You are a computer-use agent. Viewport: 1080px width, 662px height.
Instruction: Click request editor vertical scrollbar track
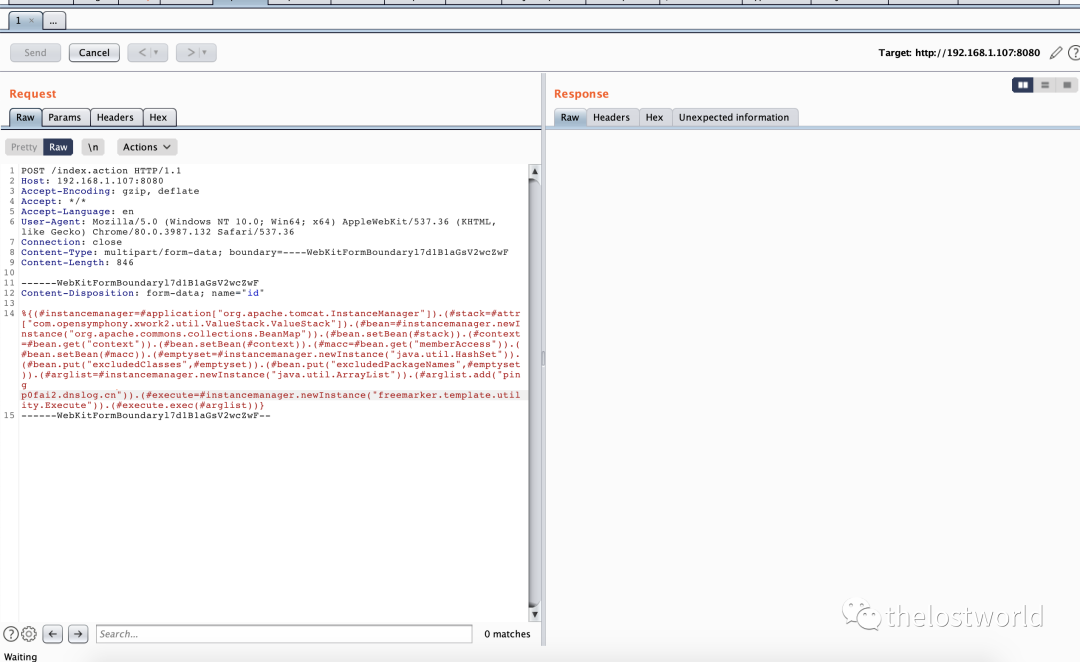(534, 393)
